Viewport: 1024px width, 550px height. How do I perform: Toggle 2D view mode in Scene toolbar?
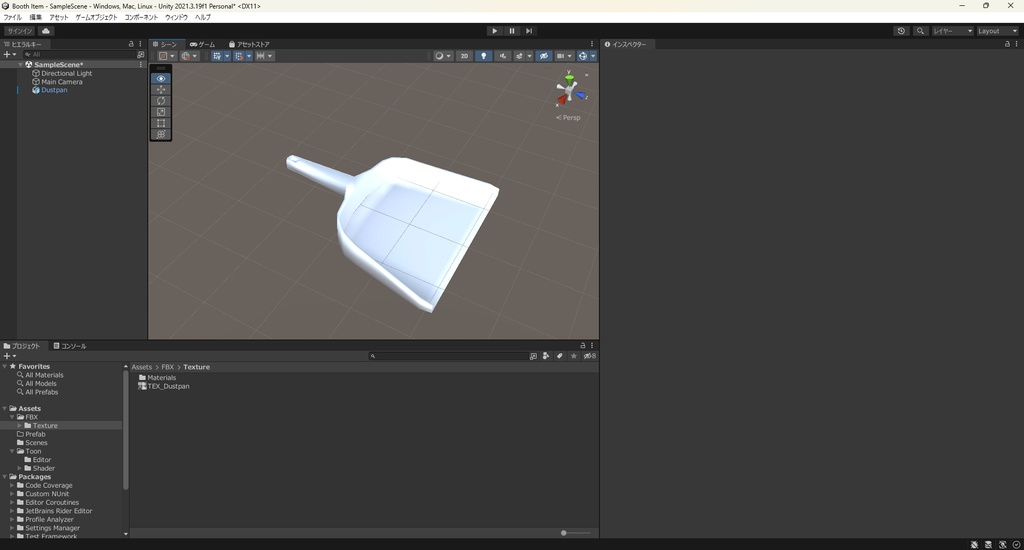point(464,56)
